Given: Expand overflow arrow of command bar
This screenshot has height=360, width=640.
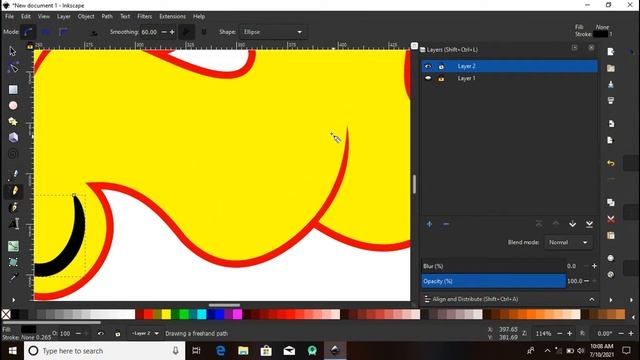Looking at the screenshot, I should click(x=611, y=300).
